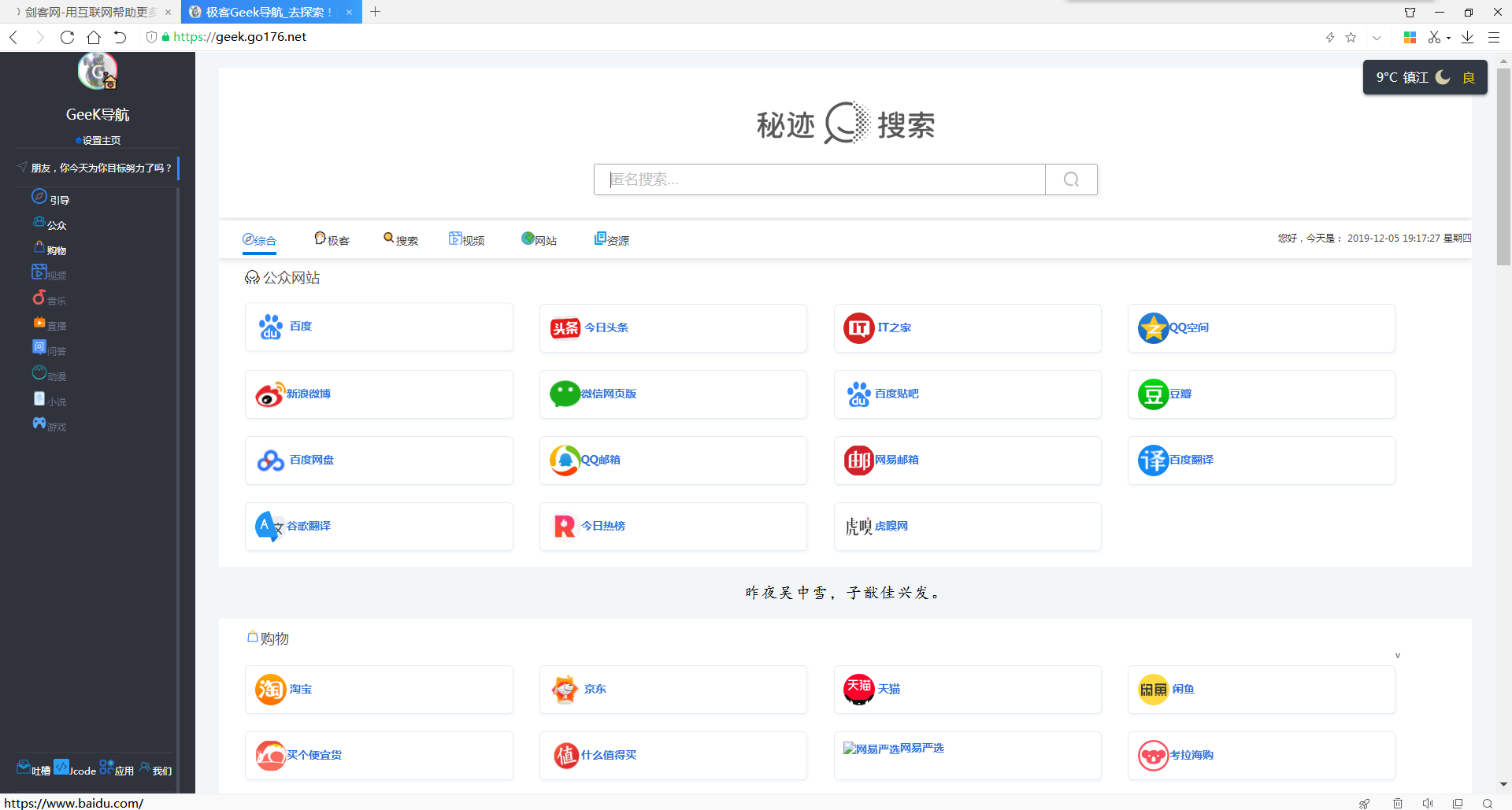Click the browser back arrow
The width and height of the screenshot is (1512, 810).
pos(13,37)
